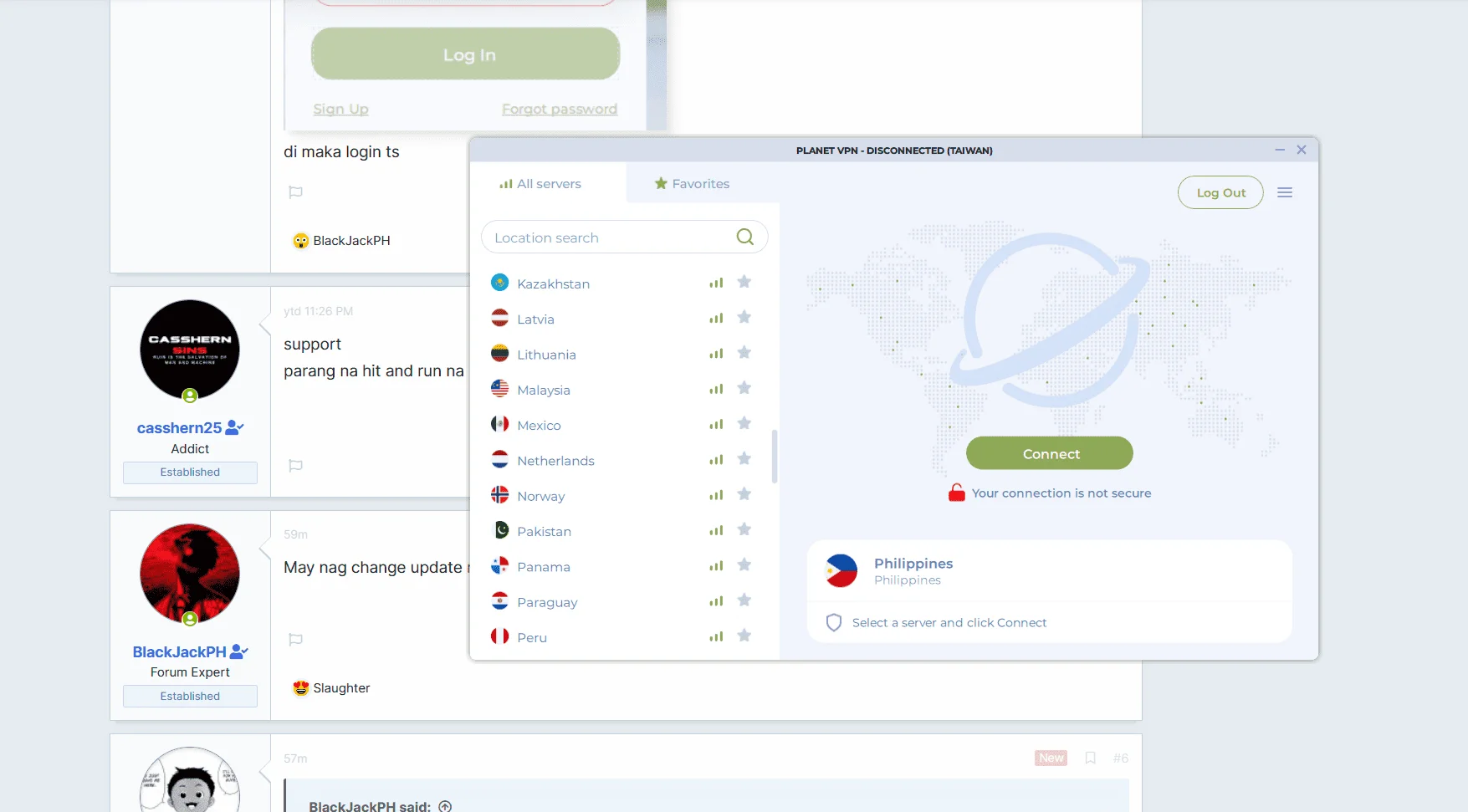Click the location search magnifier icon

(x=744, y=237)
